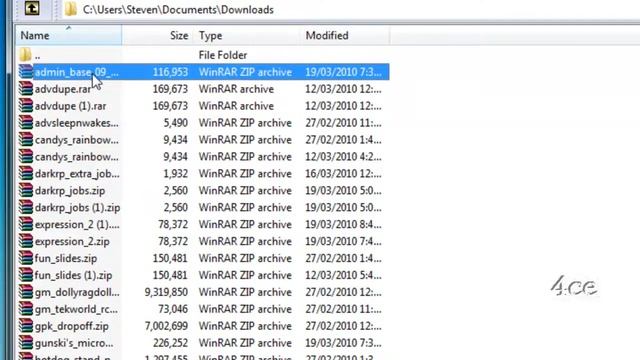The image size is (640, 360).
Task: Select the gm_tekworld_rc file name
Action: pos(76,309)
